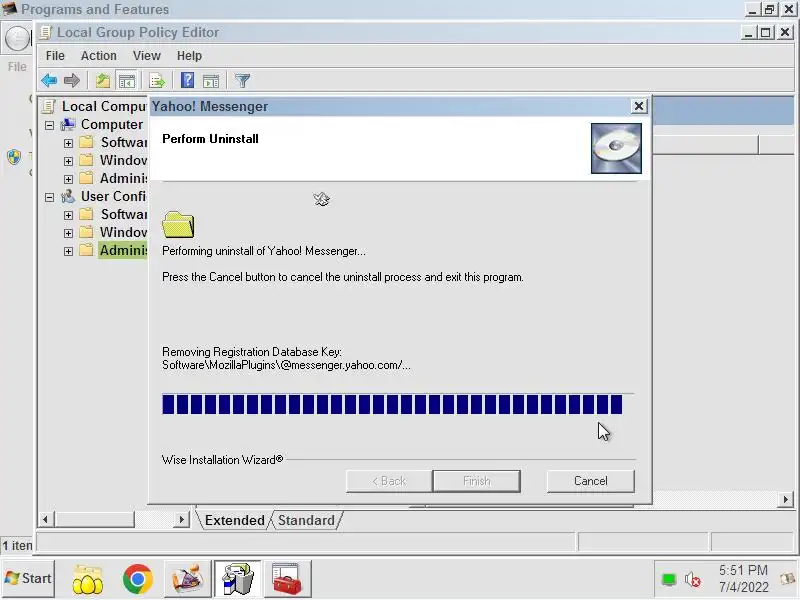
Task: Click the left arrow of the tree scrollbar
Action: click(45, 520)
